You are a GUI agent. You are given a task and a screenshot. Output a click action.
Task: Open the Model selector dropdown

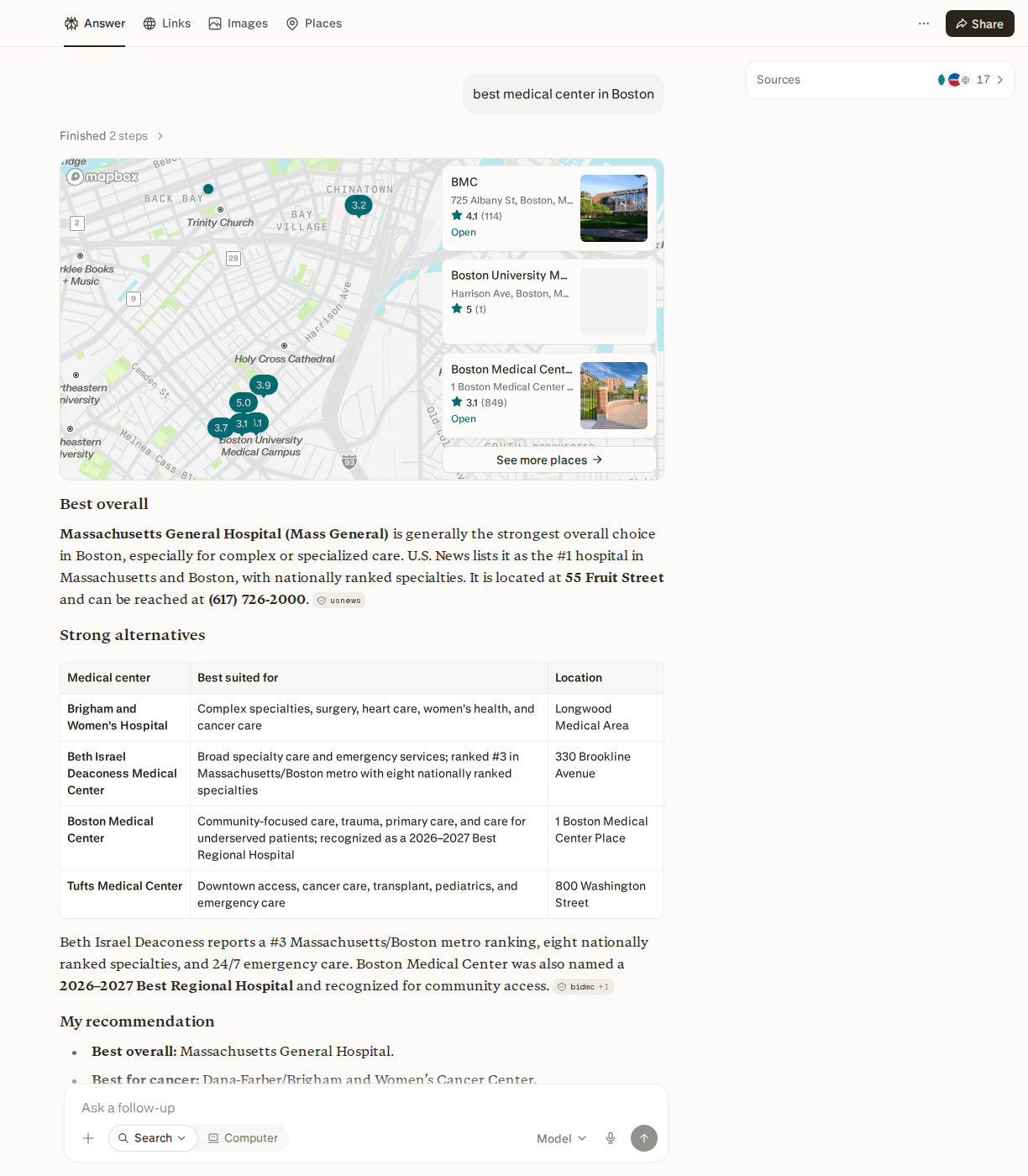(561, 1138)
